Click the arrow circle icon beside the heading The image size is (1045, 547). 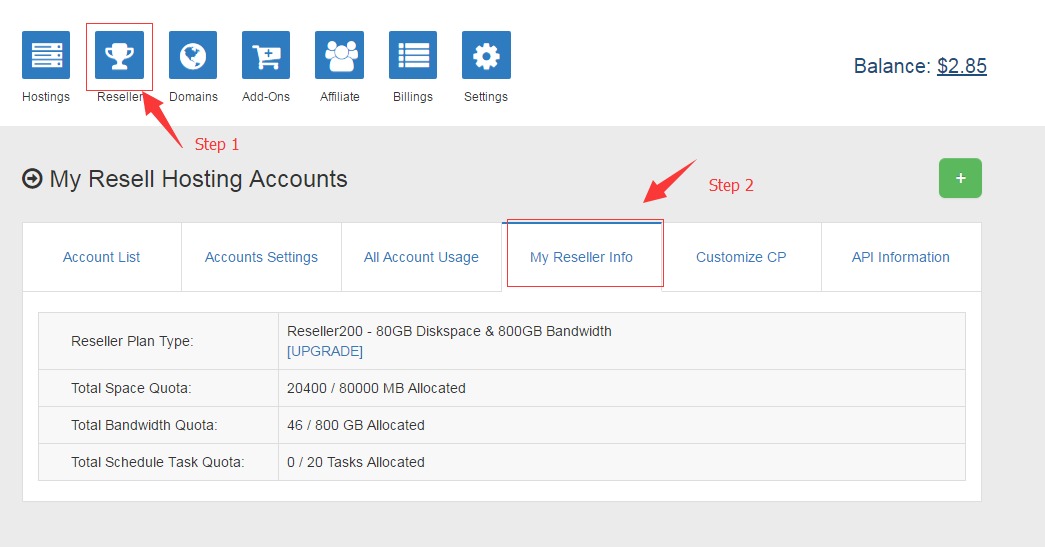click(32, 179)
